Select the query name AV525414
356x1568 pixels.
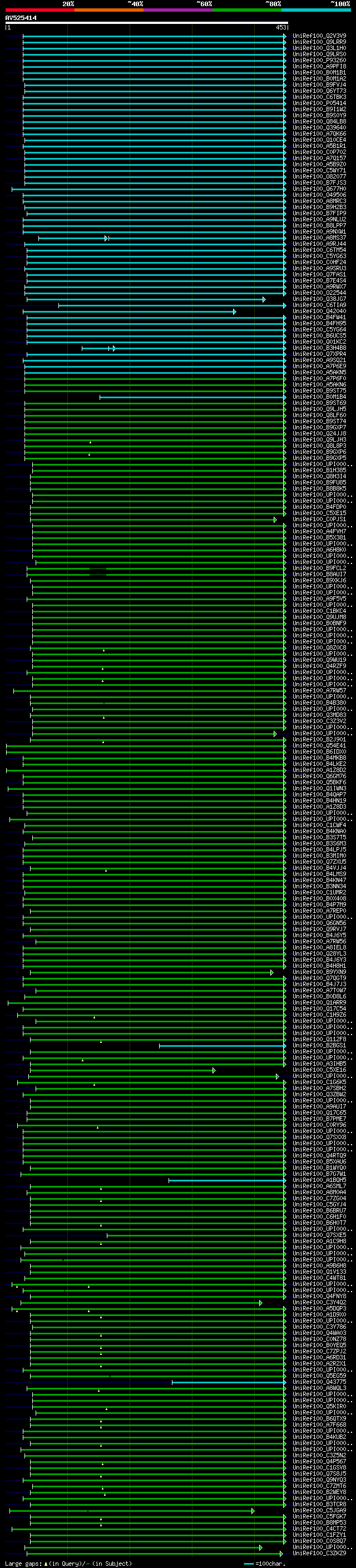coord(21,18)
